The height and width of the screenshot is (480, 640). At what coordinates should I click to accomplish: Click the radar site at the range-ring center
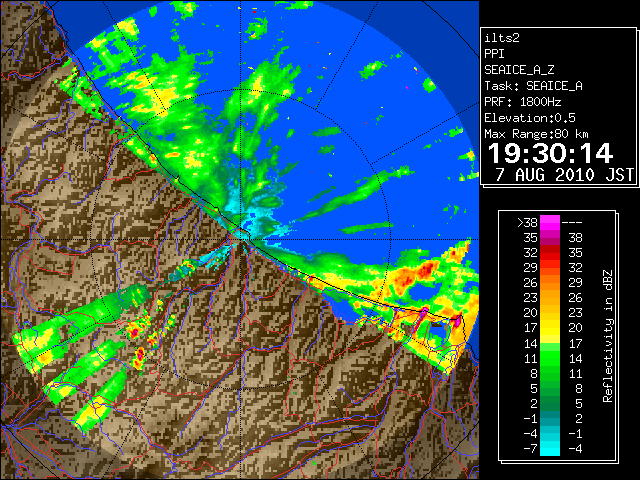(241, 239)
